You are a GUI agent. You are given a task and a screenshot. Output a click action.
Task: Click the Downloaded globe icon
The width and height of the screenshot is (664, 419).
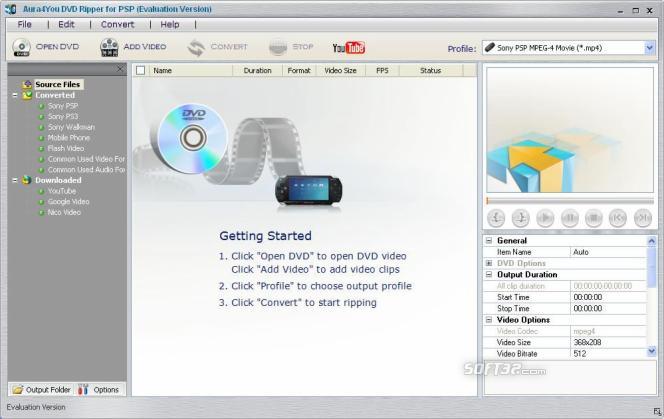27,180
